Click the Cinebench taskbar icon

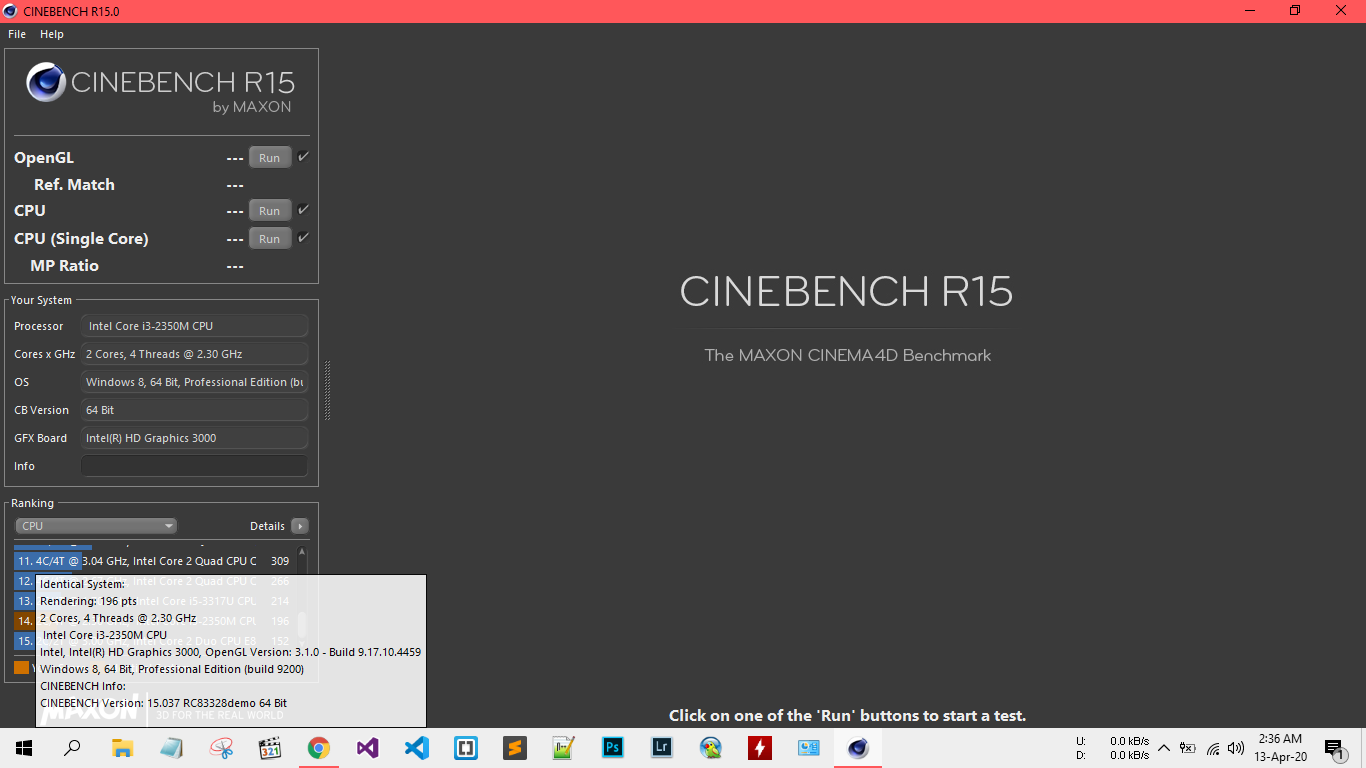(858, 748)
